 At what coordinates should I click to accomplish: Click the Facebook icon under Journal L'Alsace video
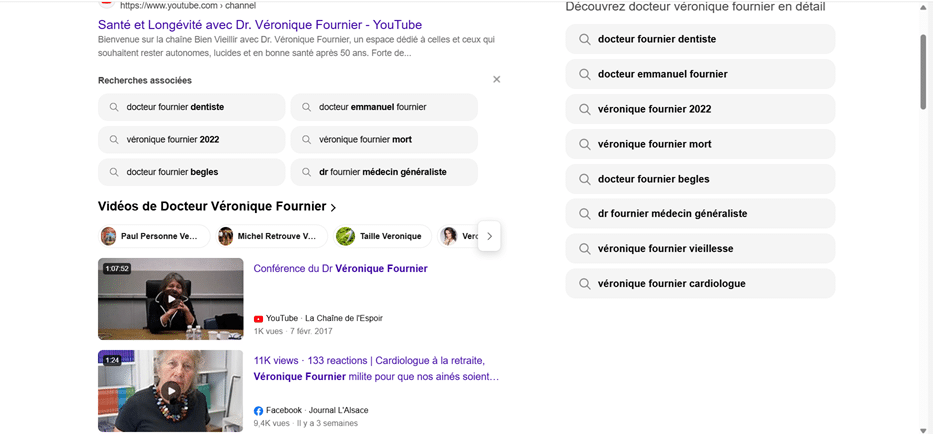(x=259, y=411)
